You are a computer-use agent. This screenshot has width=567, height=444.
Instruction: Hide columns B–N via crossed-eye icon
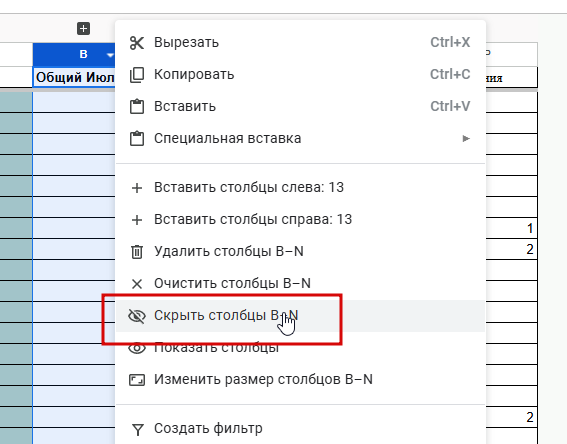click(x=137, y=316)
